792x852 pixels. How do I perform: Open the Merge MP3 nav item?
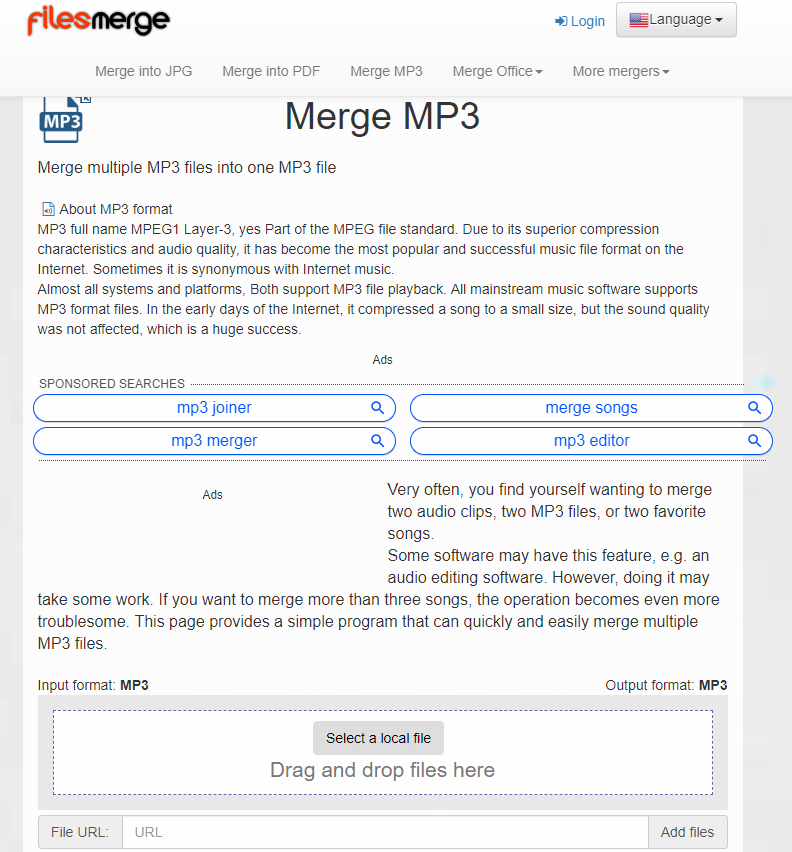coord(386,71)
